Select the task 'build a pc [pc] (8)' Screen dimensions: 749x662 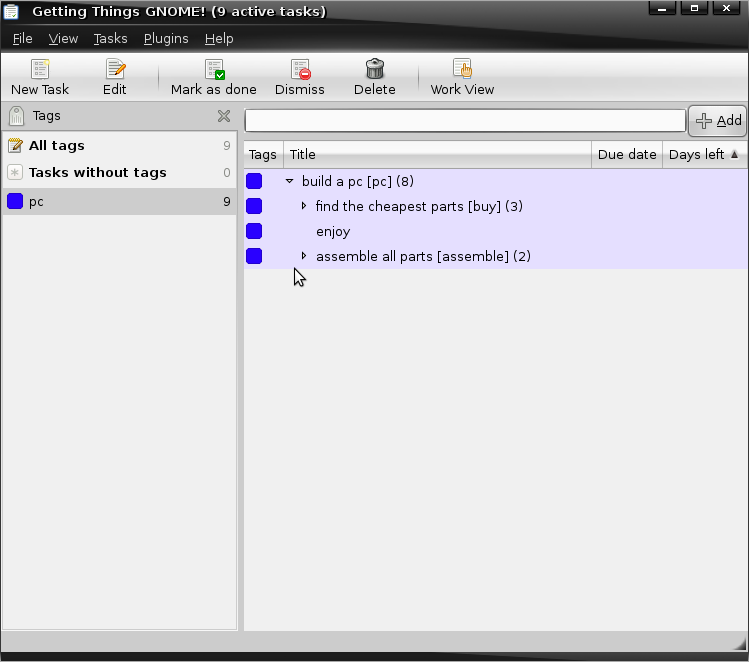358,182
